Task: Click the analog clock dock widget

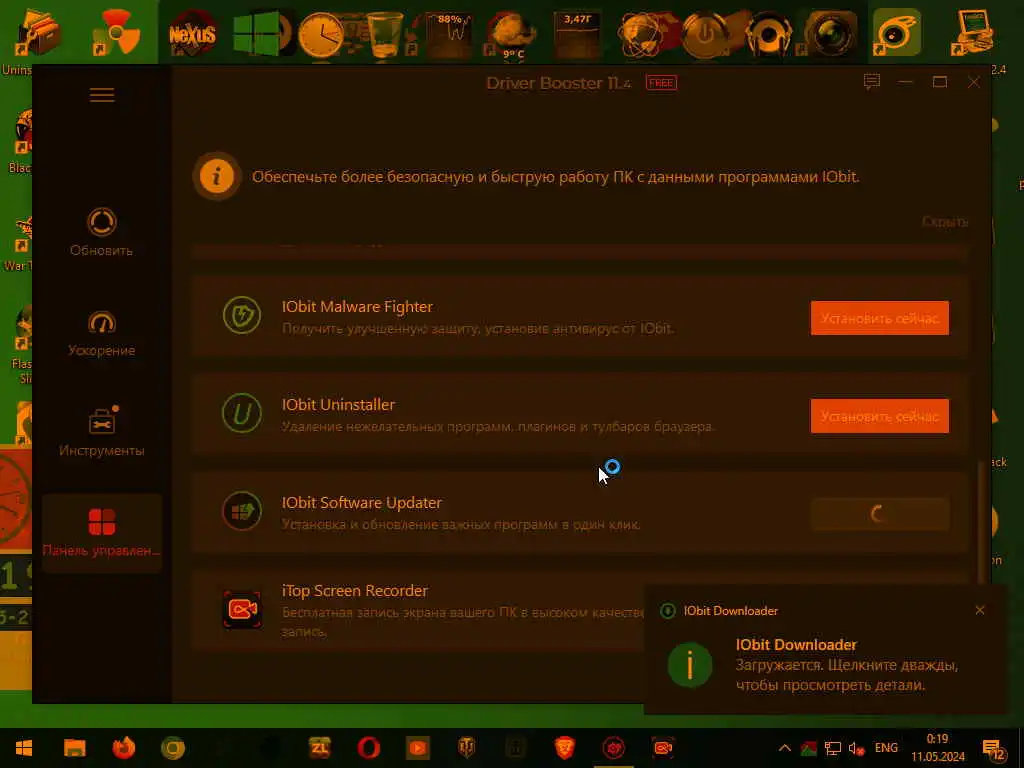Action: 321,35
